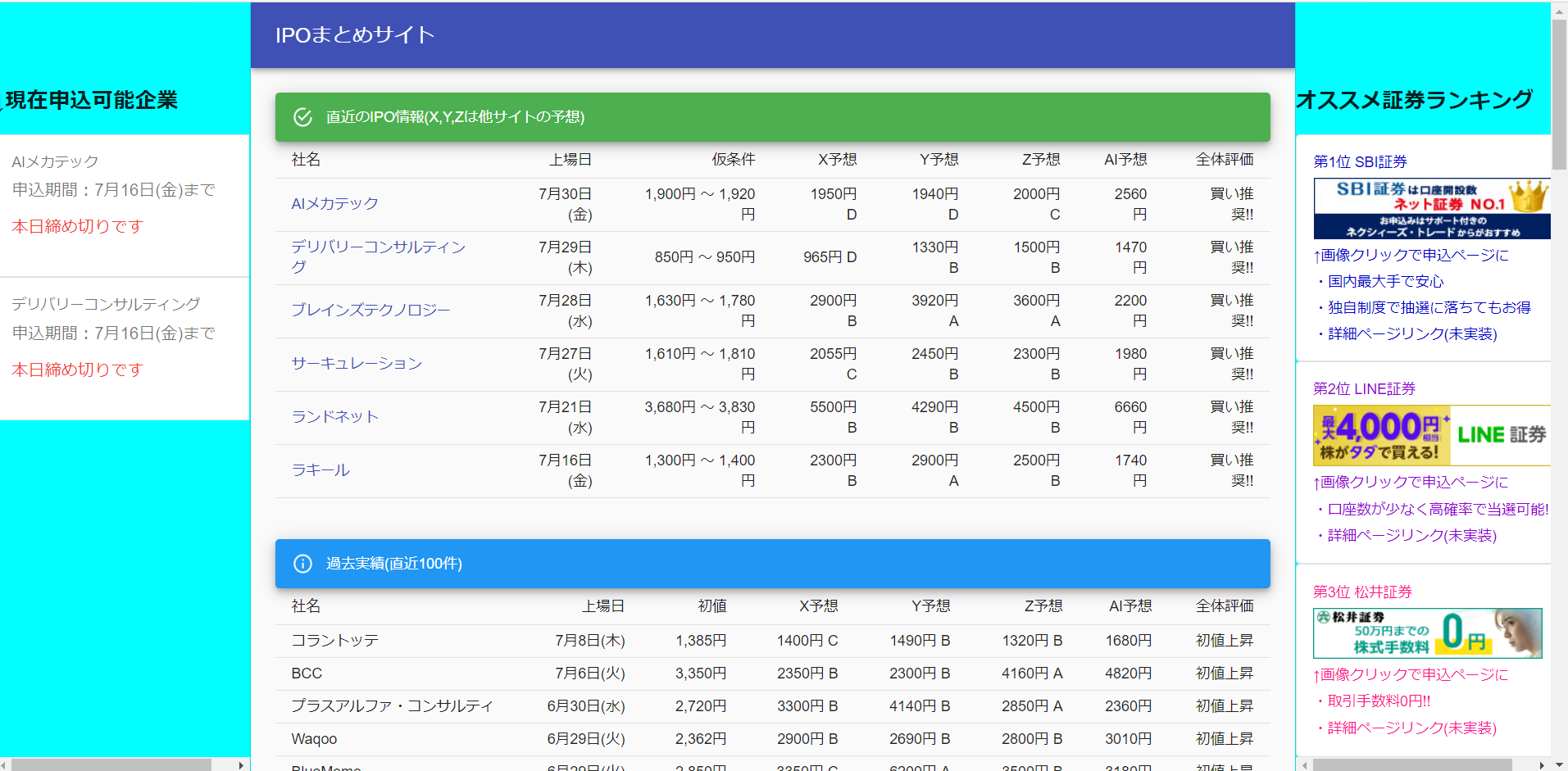
Task: Click right arrow of left panel horizontal scrollbar
Action: pos(241,764)
